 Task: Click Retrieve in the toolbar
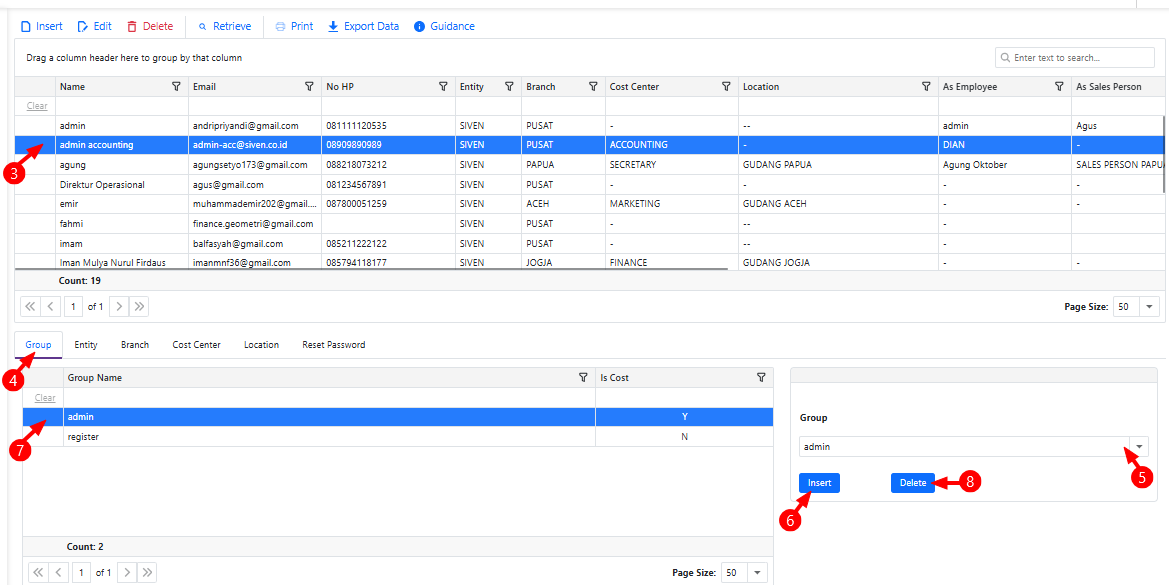point(224,26)
